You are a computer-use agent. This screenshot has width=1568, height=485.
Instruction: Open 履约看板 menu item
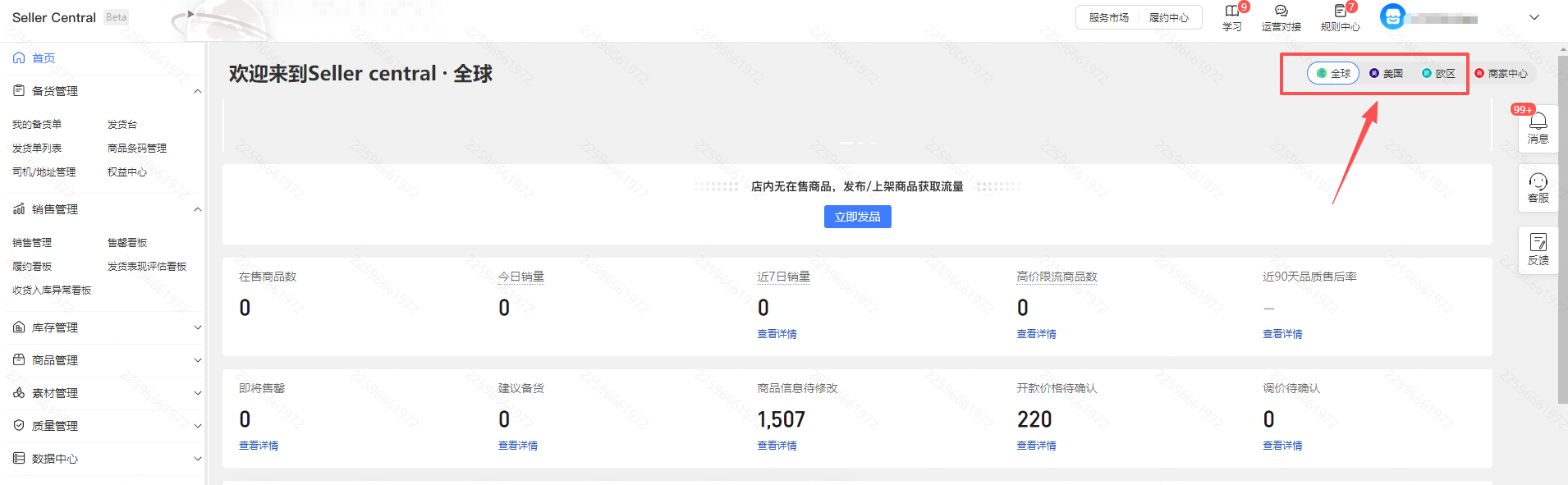32,267
